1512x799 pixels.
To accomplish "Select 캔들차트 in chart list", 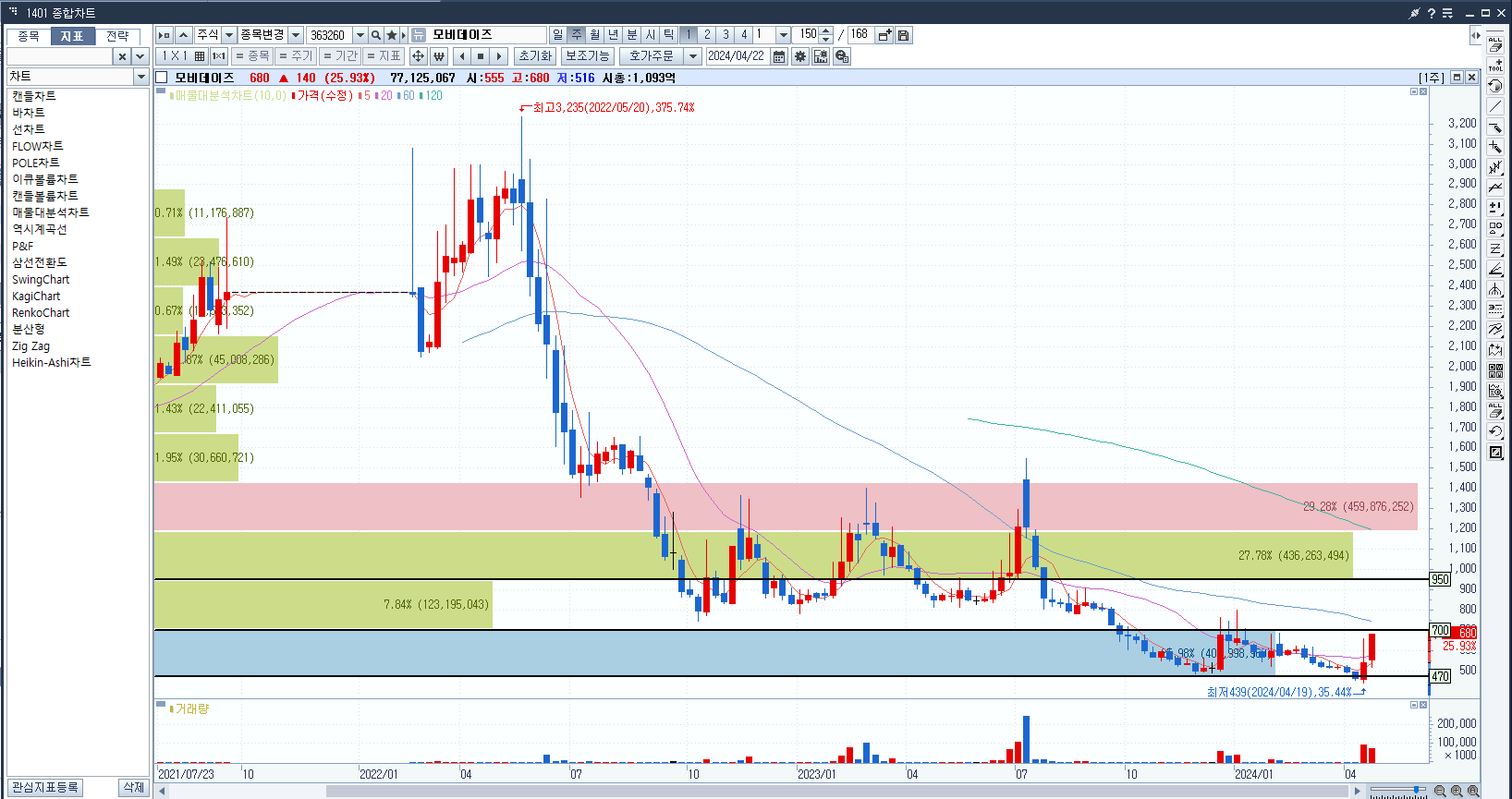I will [x=34, y=96].
